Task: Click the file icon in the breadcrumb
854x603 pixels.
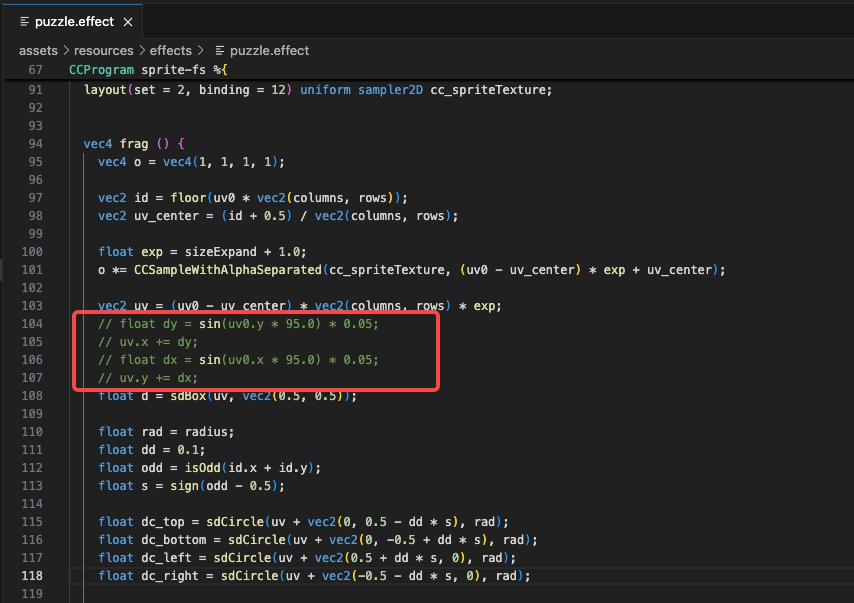Action: pyautogui.click(x=219, y=51)
